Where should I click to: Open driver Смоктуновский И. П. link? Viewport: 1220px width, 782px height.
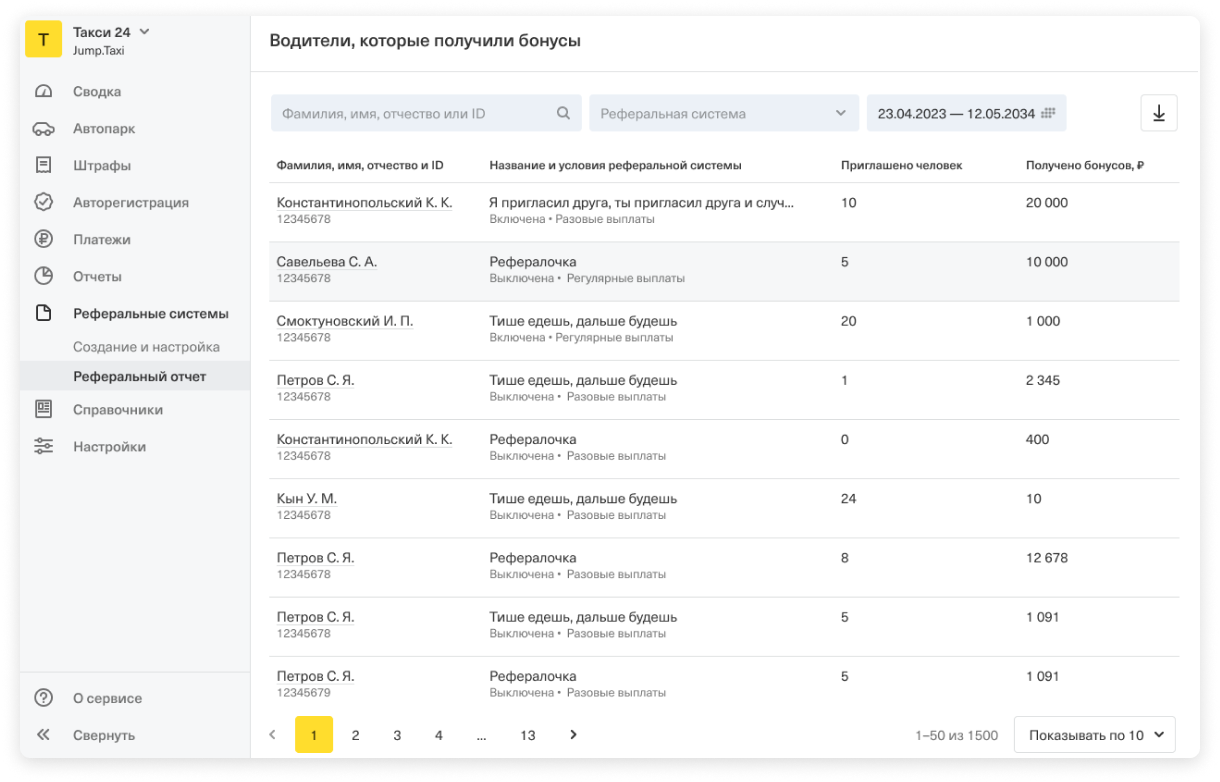(345, 321)
